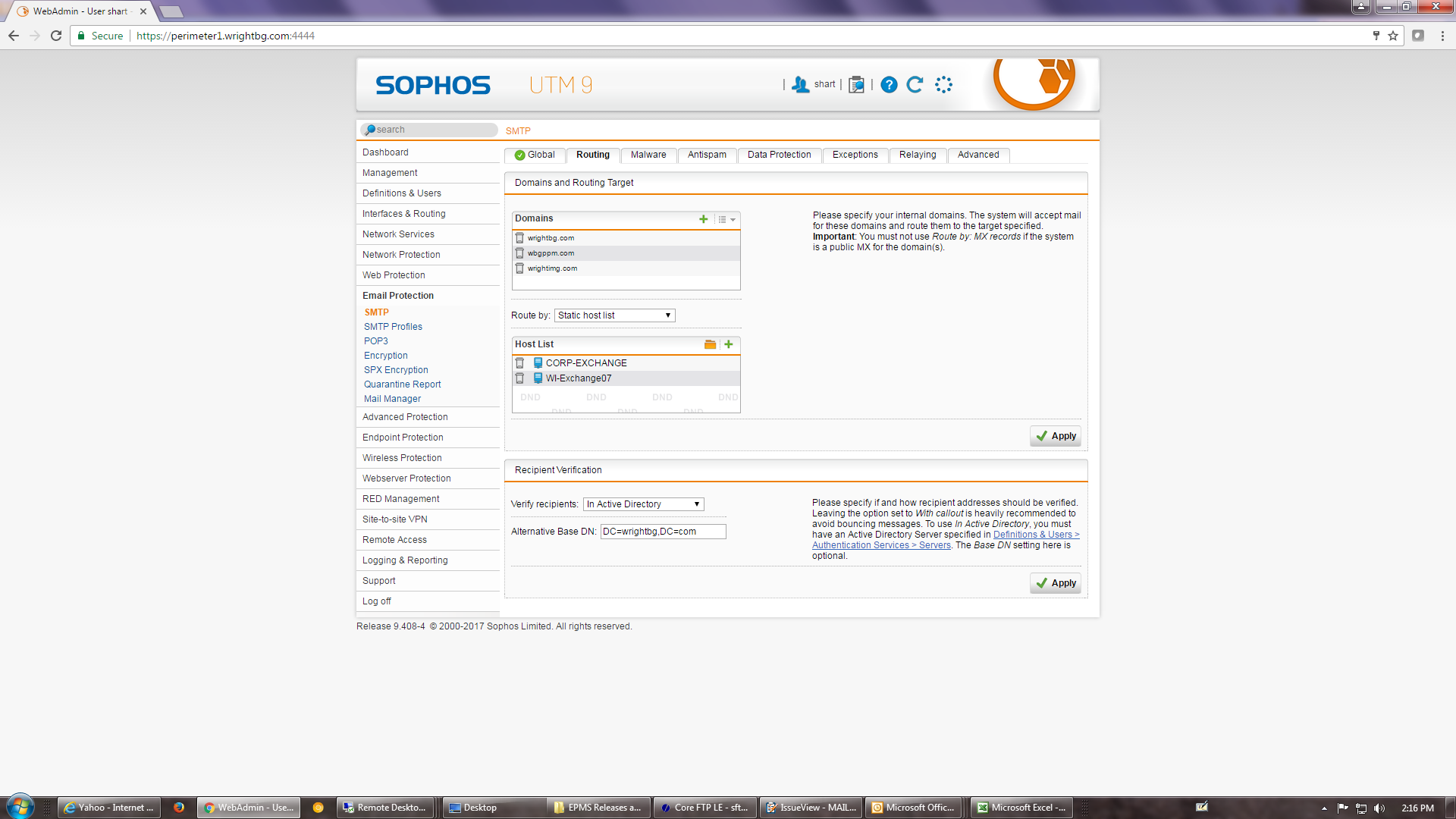Viewport: 1456px width, 819px height.
Task: Open SPX Encryption submenu item
Action: pos(396,370)
